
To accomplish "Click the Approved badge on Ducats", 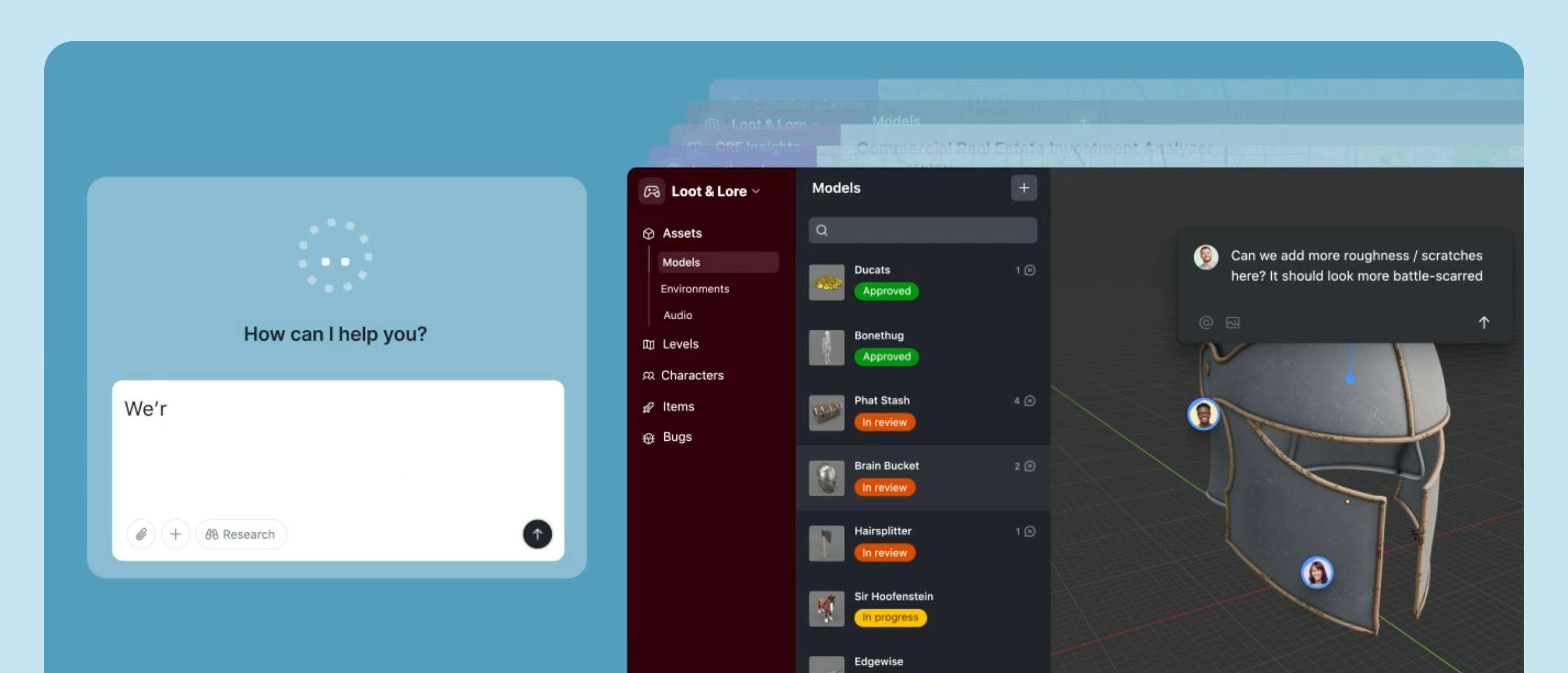I will tap(887, 291).
